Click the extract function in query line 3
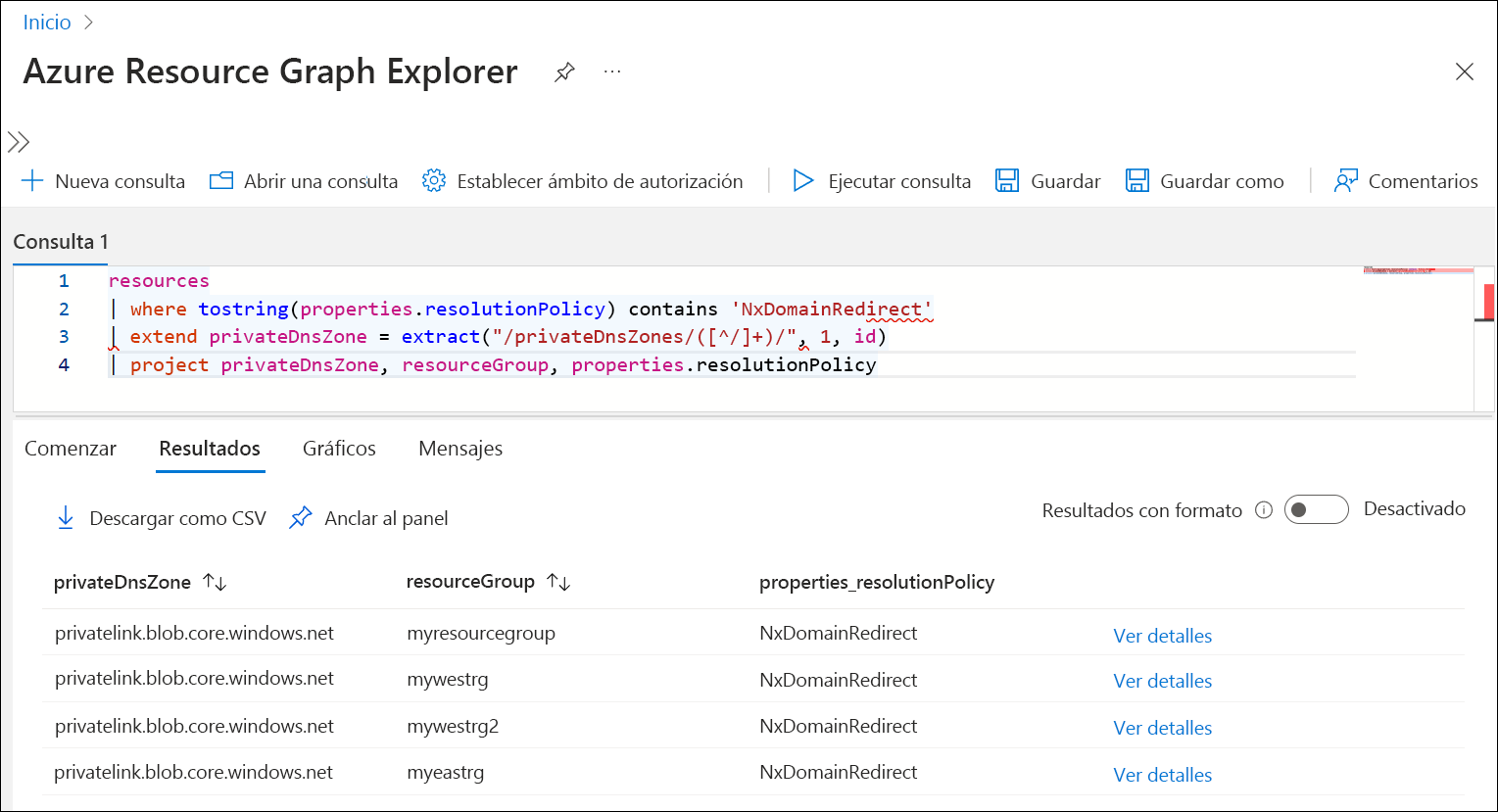The width and height of the screenshot is (1498, 812). pos(441,337)
